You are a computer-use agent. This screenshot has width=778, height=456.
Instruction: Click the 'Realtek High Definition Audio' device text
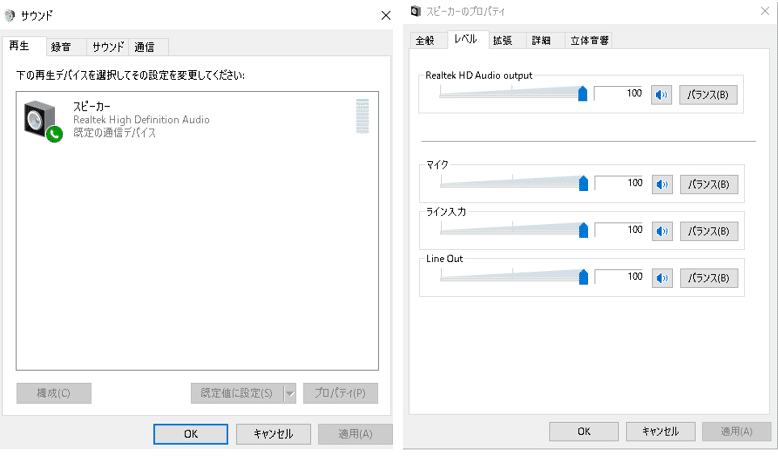click(x=141, y=120)
